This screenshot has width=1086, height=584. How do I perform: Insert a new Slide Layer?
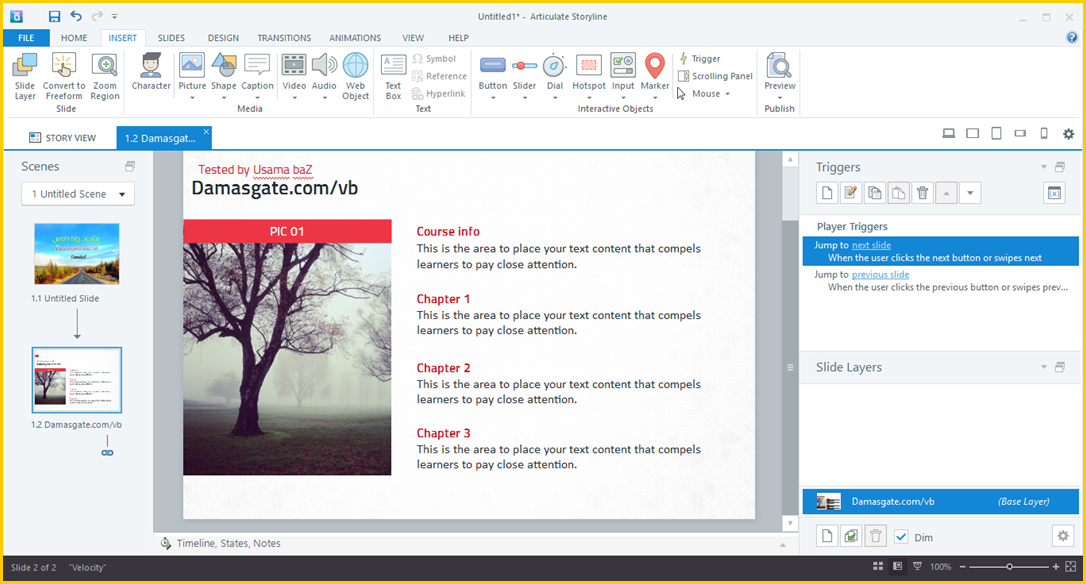pyautogui.click(x=25, y=76)
